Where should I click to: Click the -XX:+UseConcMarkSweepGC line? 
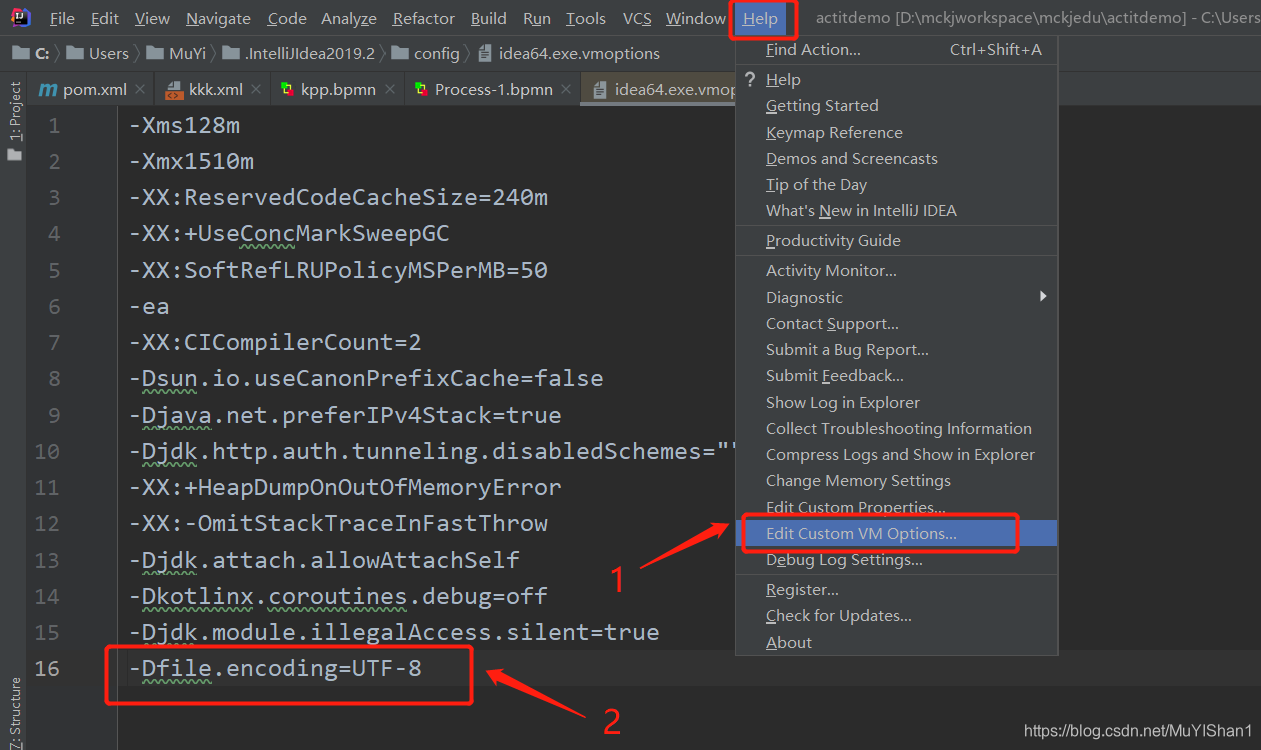[289, 234]
